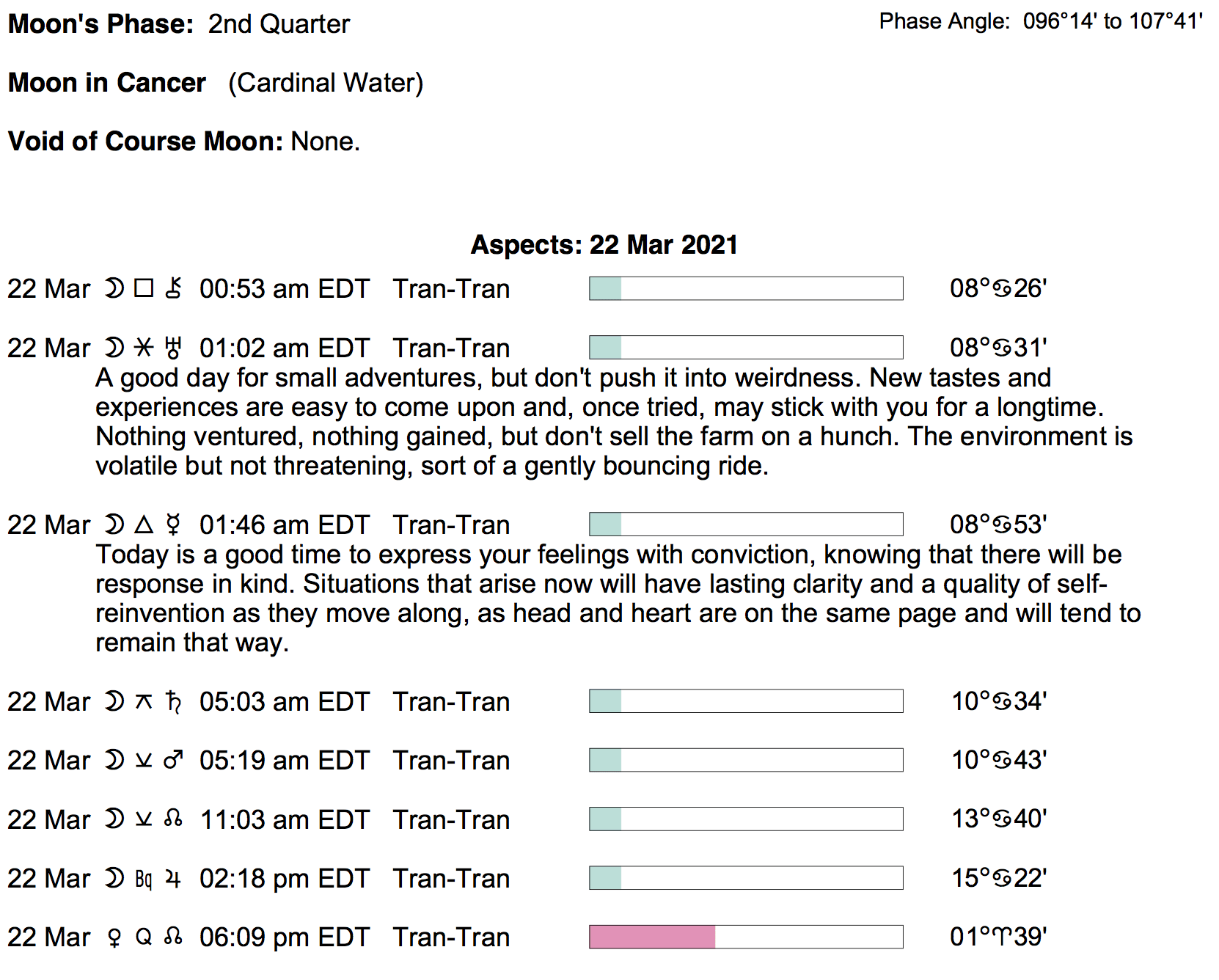The image size is (1219, 980).
Task: Click the Aries sign glyph in 01°39'
Action: [1003, 937]
